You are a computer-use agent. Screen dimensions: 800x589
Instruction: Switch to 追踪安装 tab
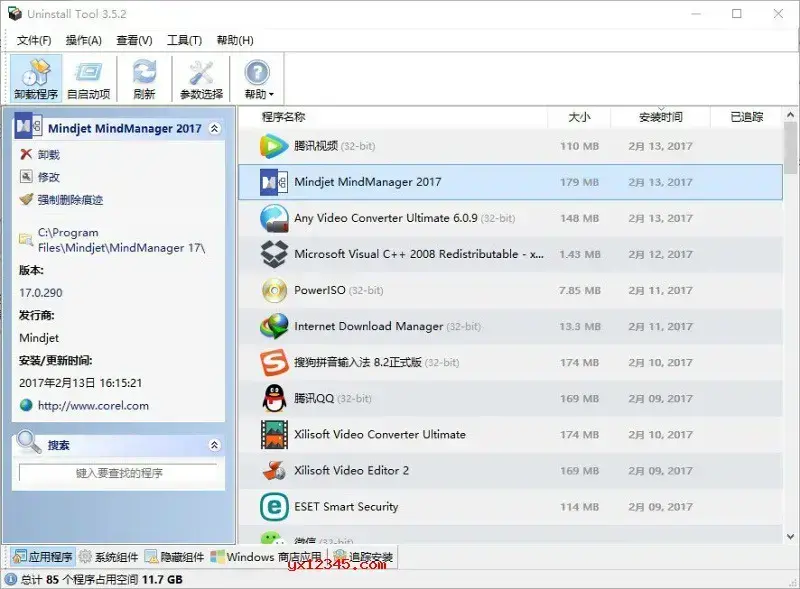point(362,557)
